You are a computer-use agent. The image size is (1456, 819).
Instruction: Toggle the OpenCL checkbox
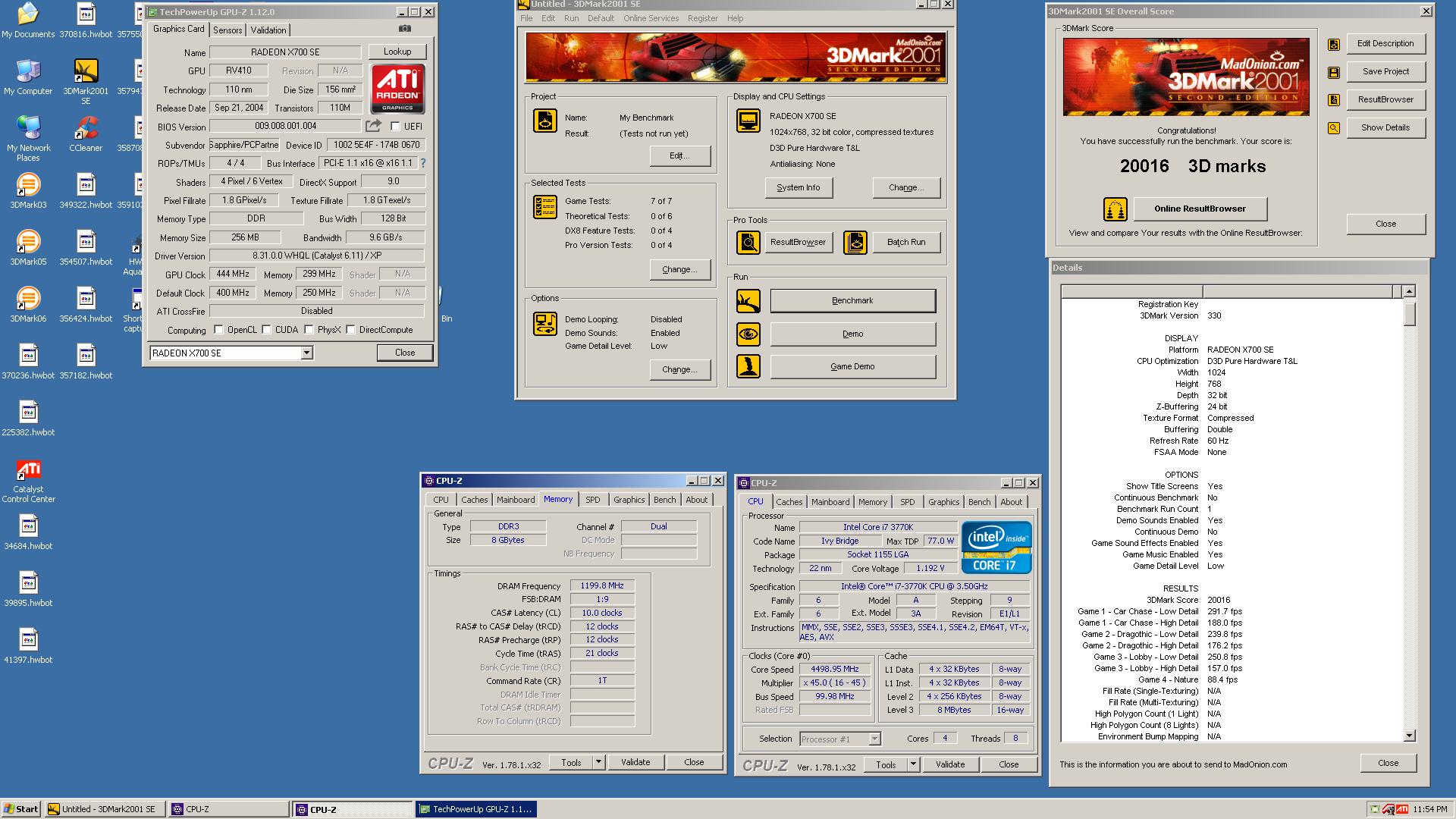[x=218, y=330]
